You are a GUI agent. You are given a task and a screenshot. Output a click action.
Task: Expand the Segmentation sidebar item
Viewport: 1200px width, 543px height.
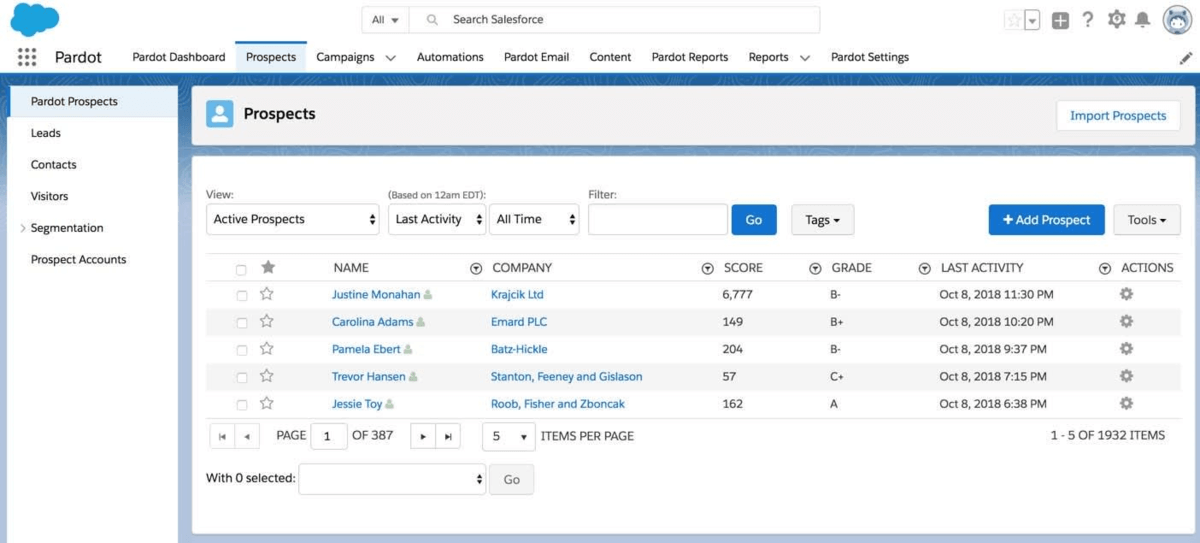(23, 228)
